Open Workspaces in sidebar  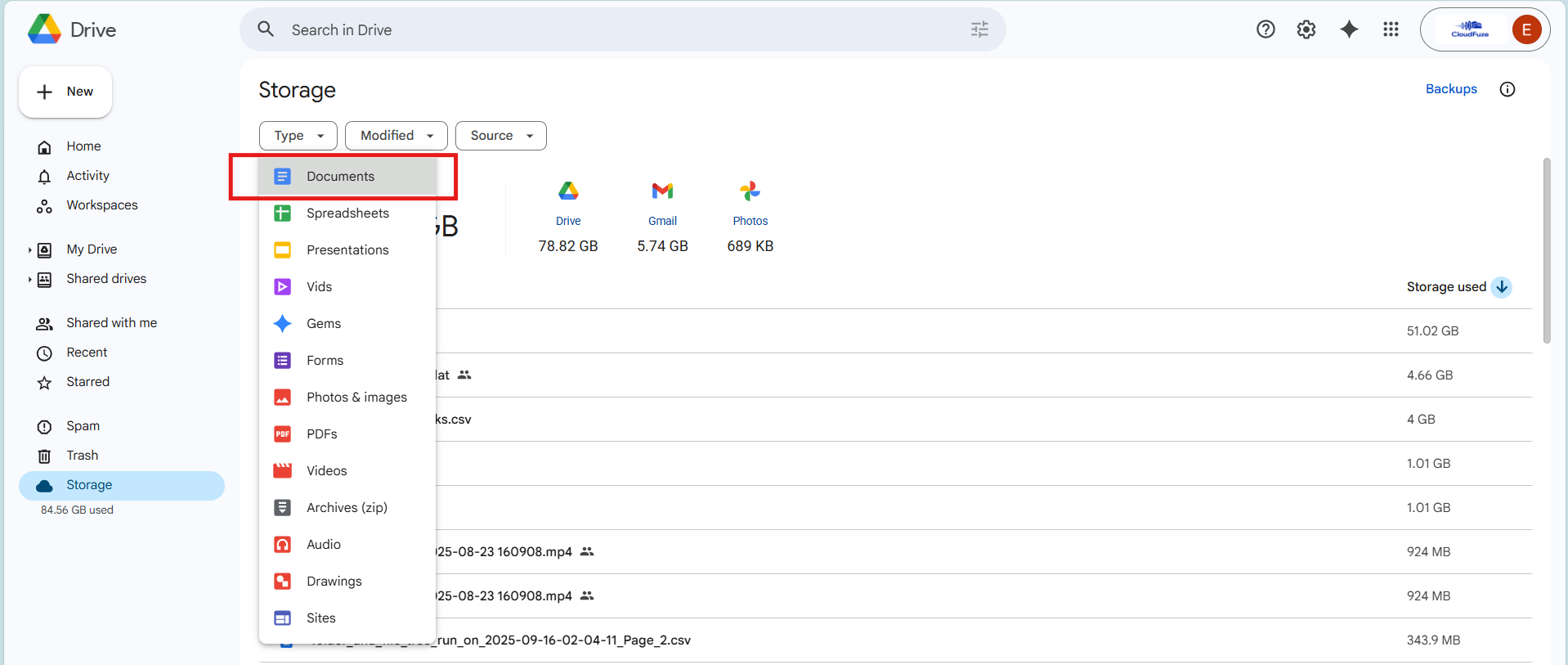point(122,205)
